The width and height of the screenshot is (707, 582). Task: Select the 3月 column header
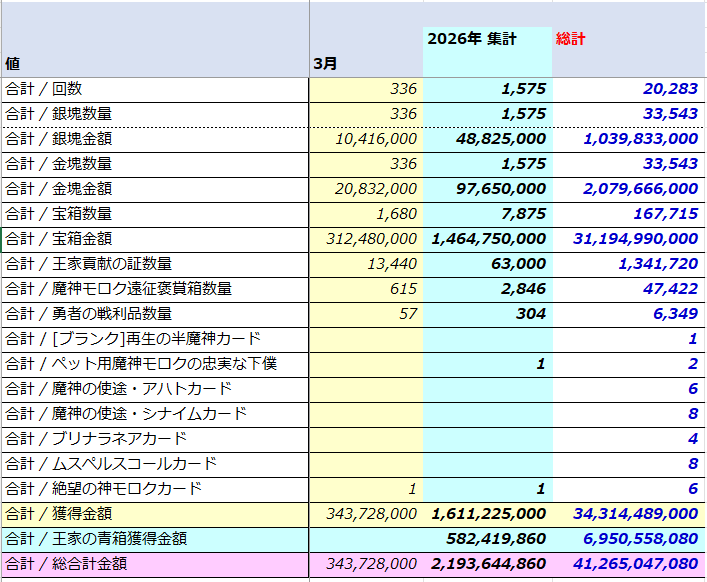click(325, 63)
